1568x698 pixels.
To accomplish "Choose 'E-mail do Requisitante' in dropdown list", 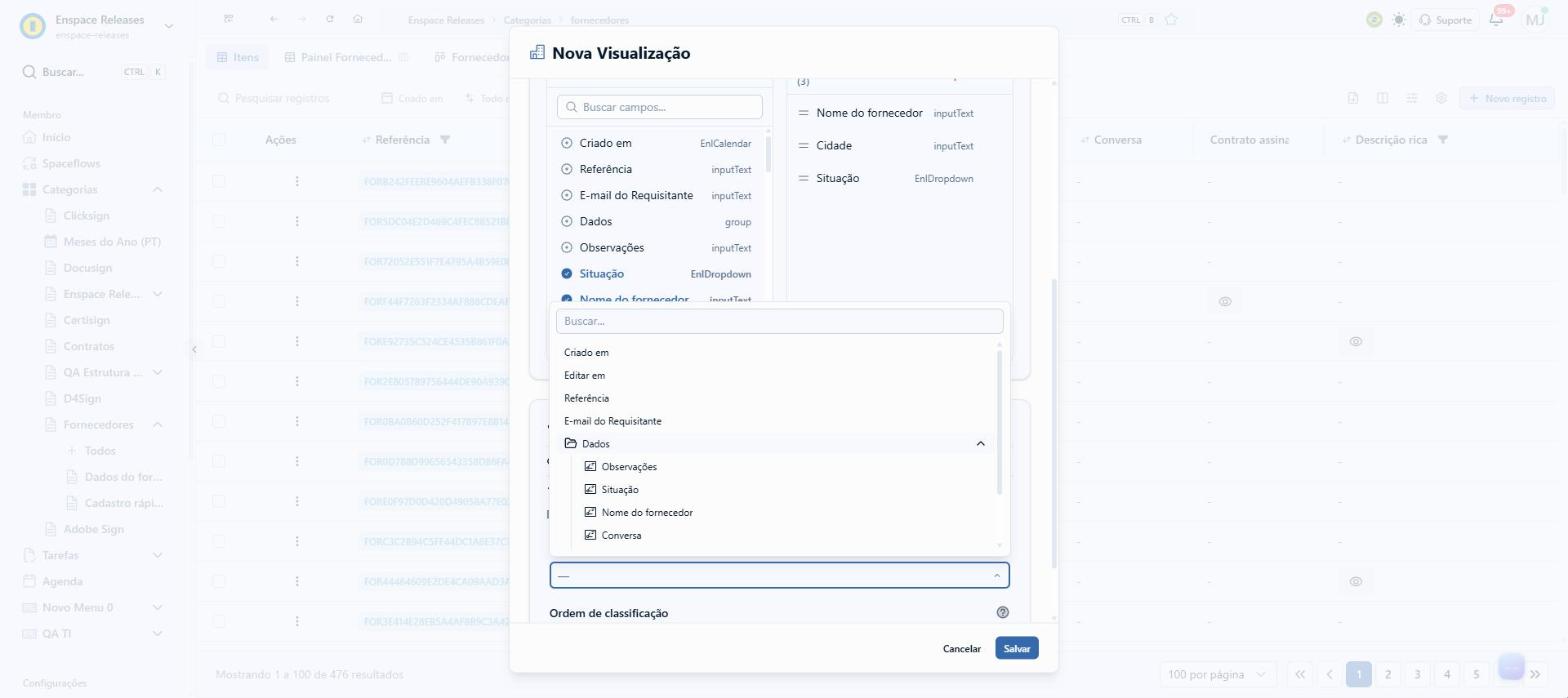I will (x=612, y=421).
